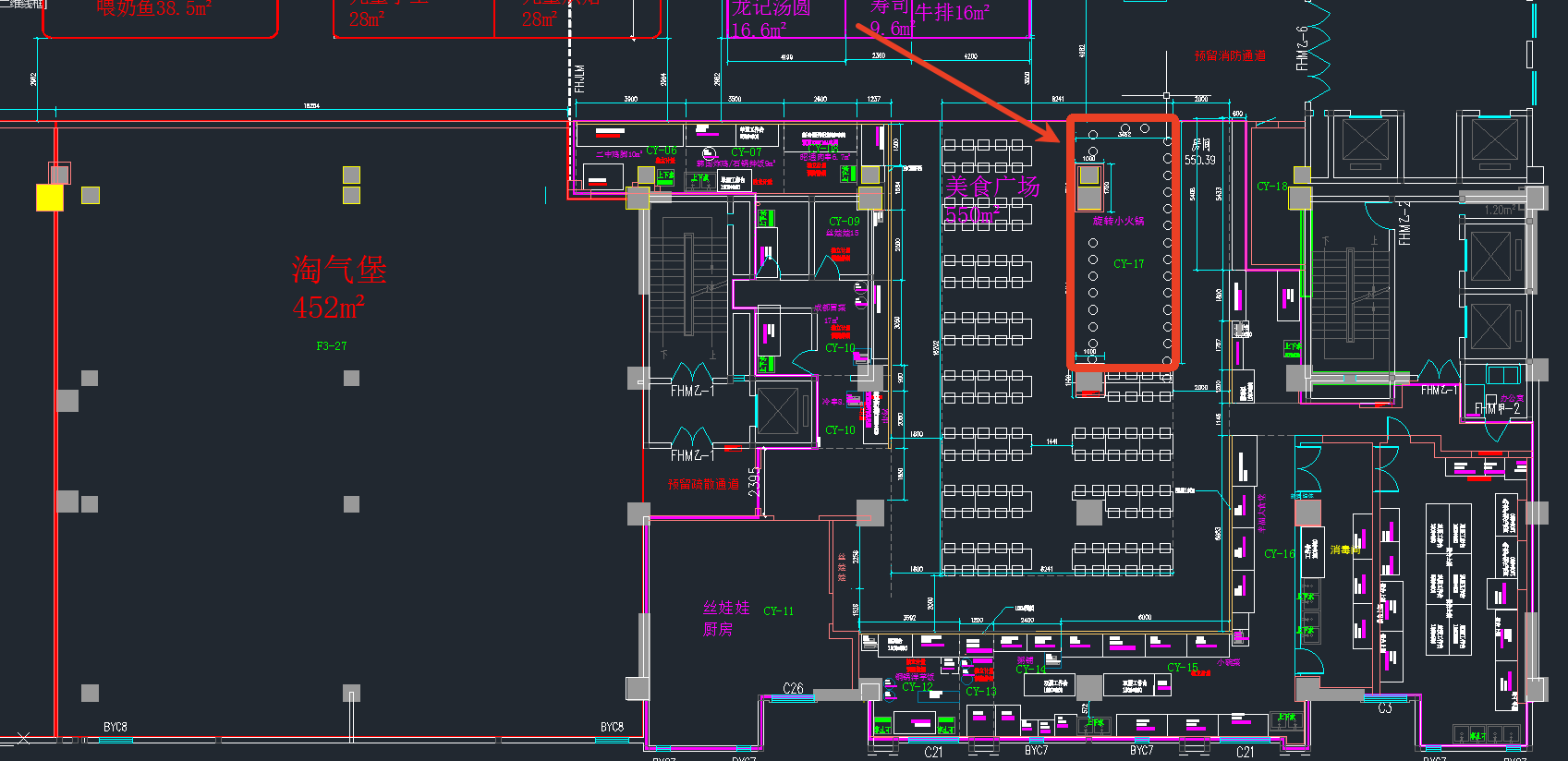Click the 550.39 room area dimension text
This screenshot has width=1568, height=761.
1199,161
